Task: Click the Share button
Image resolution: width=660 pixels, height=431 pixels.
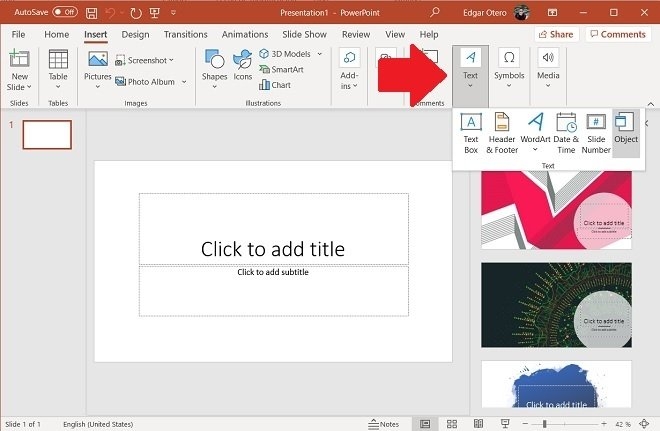Action: [556, 34]
